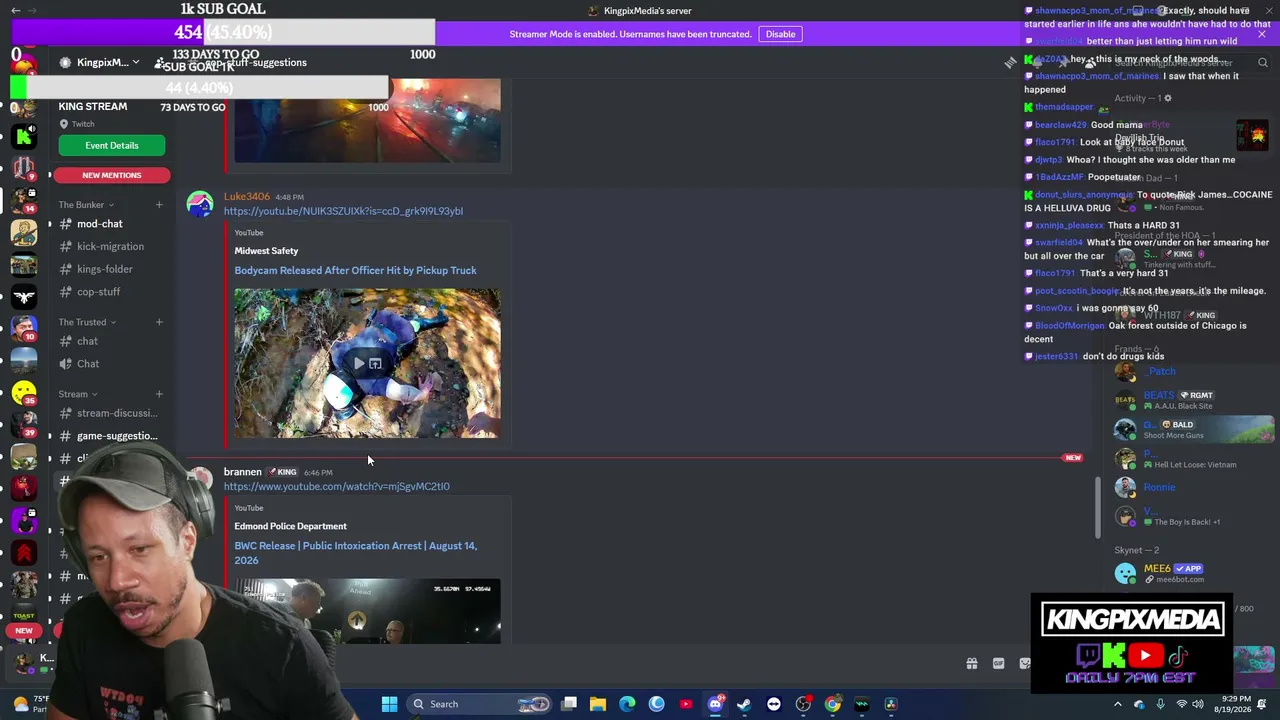Open Task View on the taskbar
The width and height of the screenshot is (1280, 720).
click(x=569, y=704)
